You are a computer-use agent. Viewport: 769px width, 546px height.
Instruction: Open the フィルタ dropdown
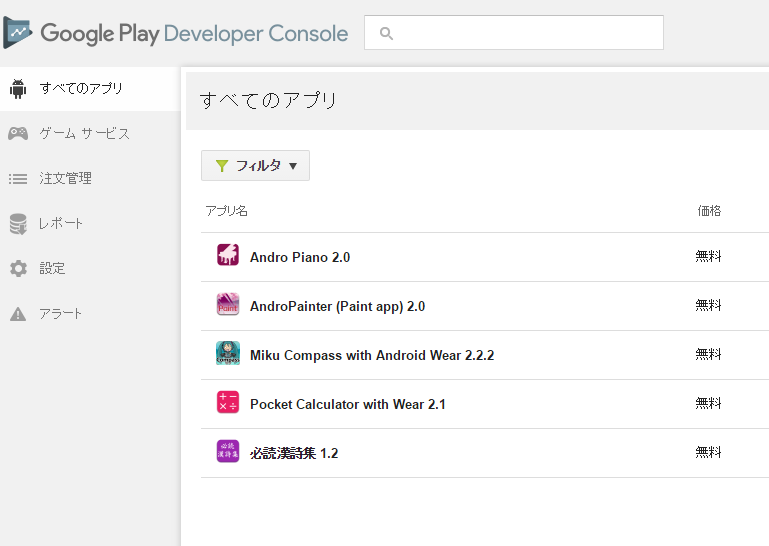pyautogui.click(x=255, y=166)
